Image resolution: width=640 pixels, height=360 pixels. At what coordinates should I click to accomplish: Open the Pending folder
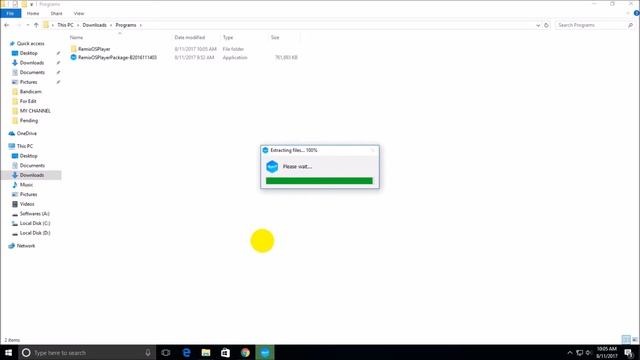pos(29,121)
